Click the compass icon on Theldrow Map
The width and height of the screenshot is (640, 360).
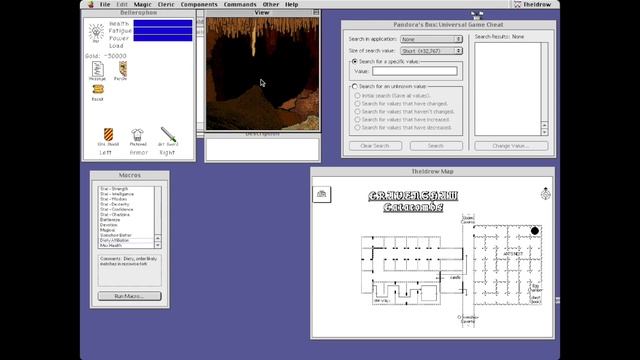pos(545,193)
